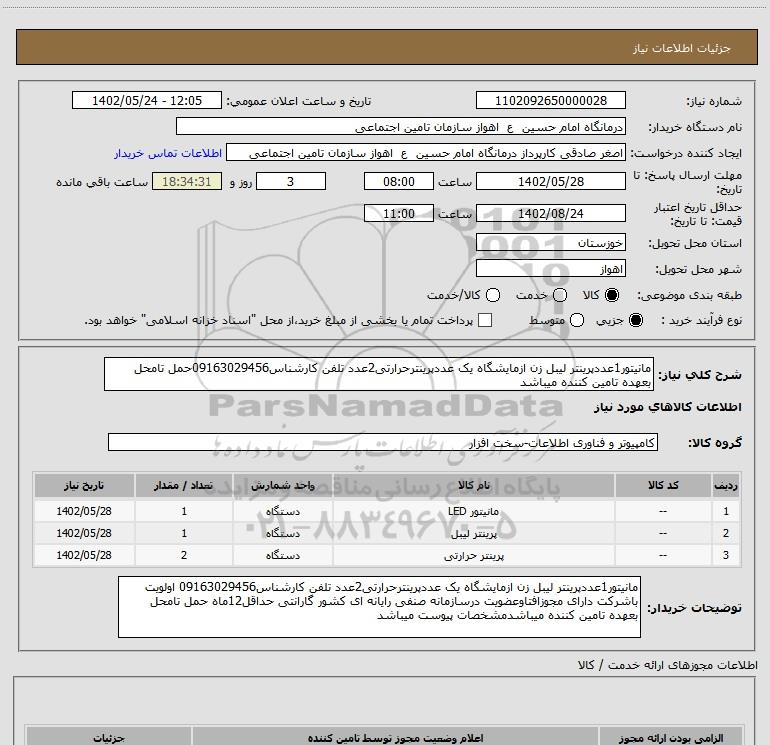The height and width of the screenshot is (745, 770).
Task: Click the need date in مانیتور LED row
Action: [x=84, y=511]
